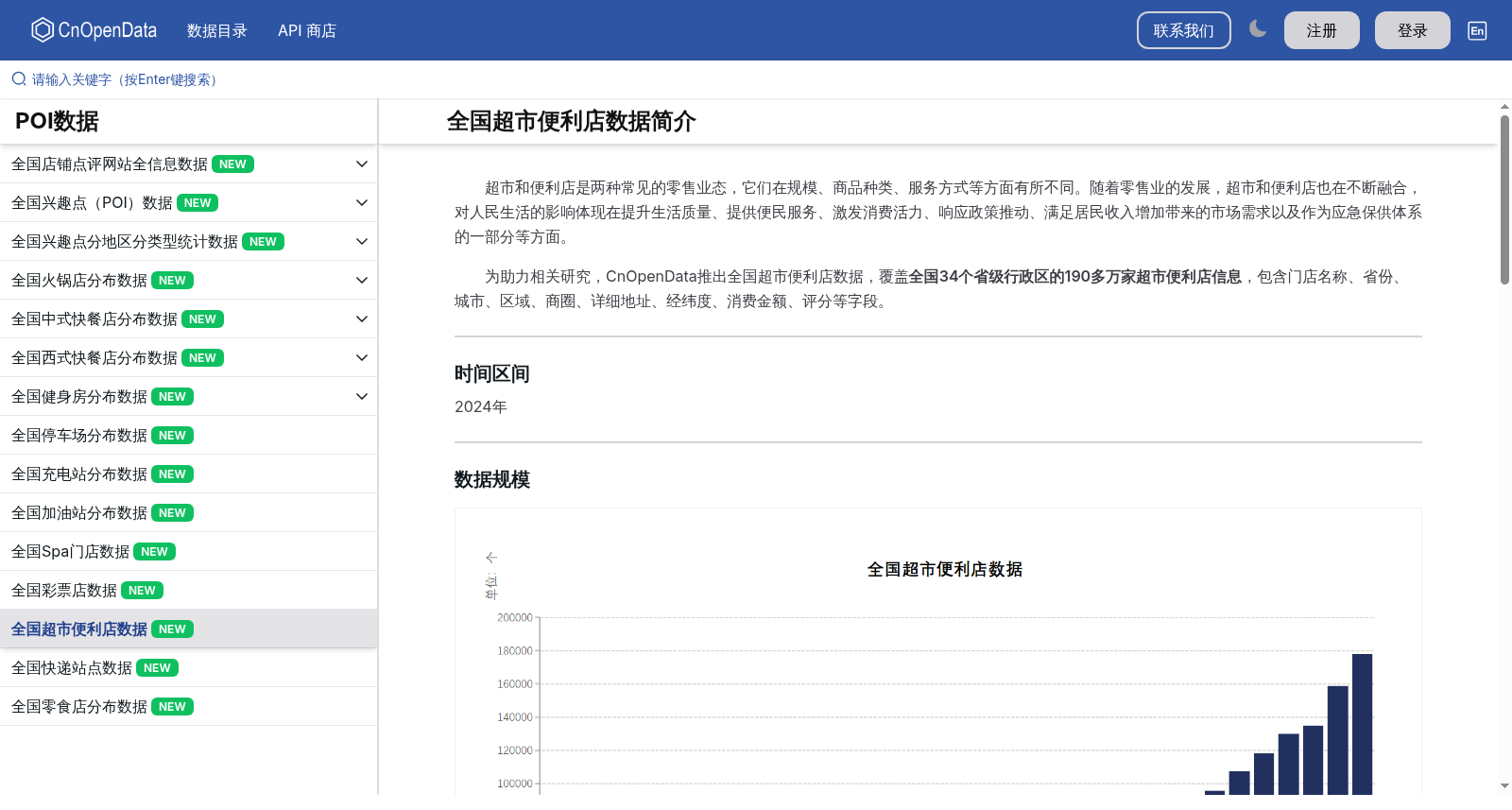Viewport: 1512px width, 810px height.
Task: Click the POI数据 sidebar heading
Action: click(x=57, y=121)
